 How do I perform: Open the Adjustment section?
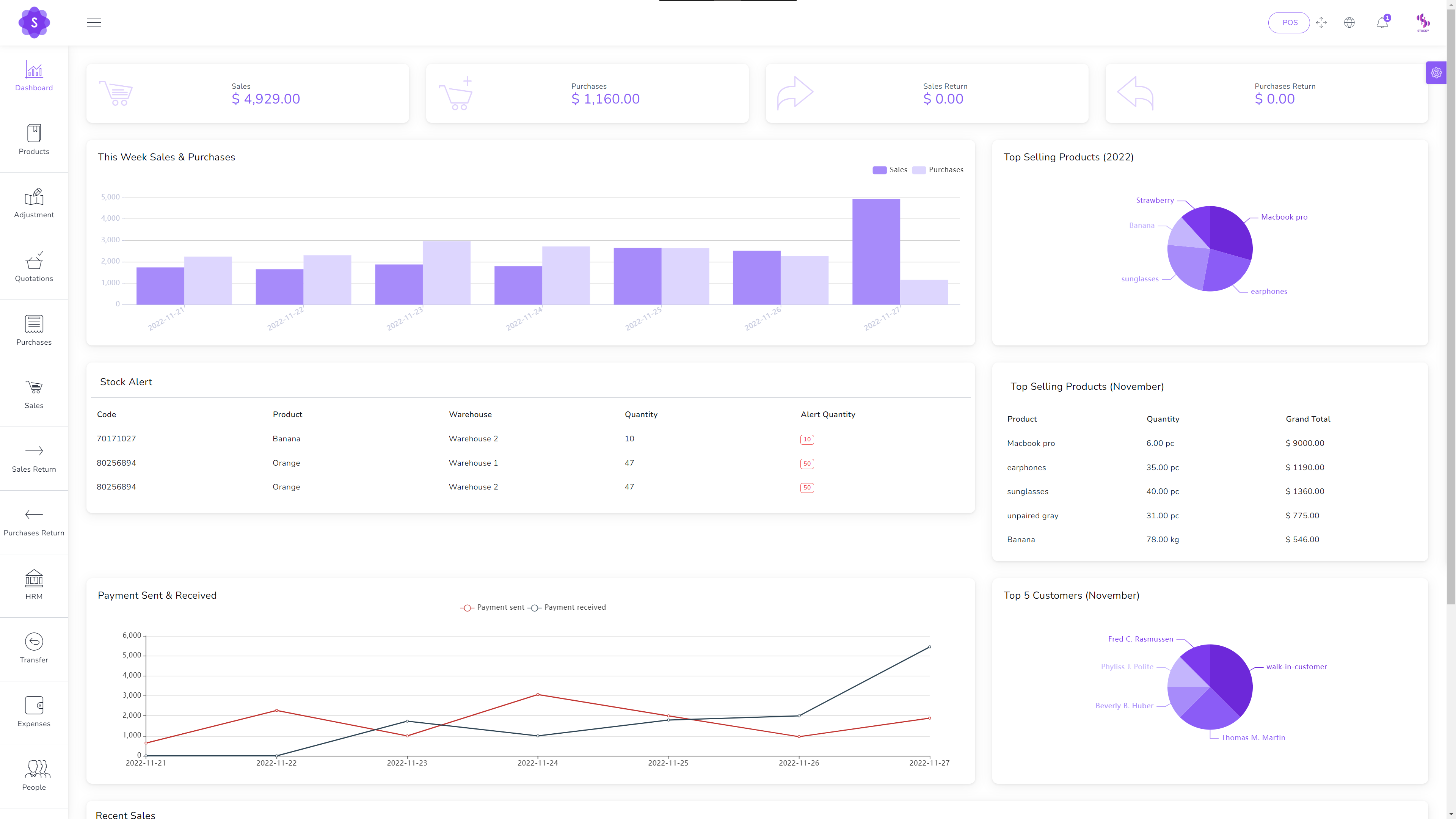coord(34,203)
